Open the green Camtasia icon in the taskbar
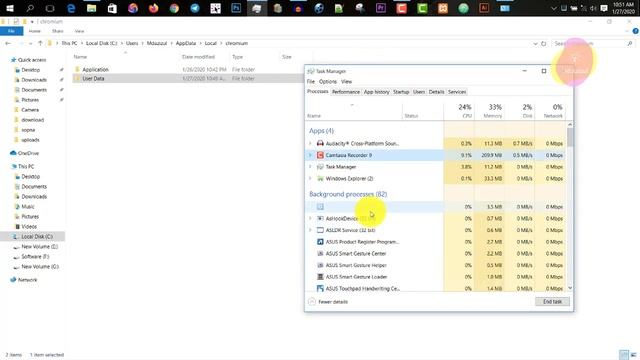The width and height of the screenshot is (640, 360). pyautogui.click(x=422, y=8)
